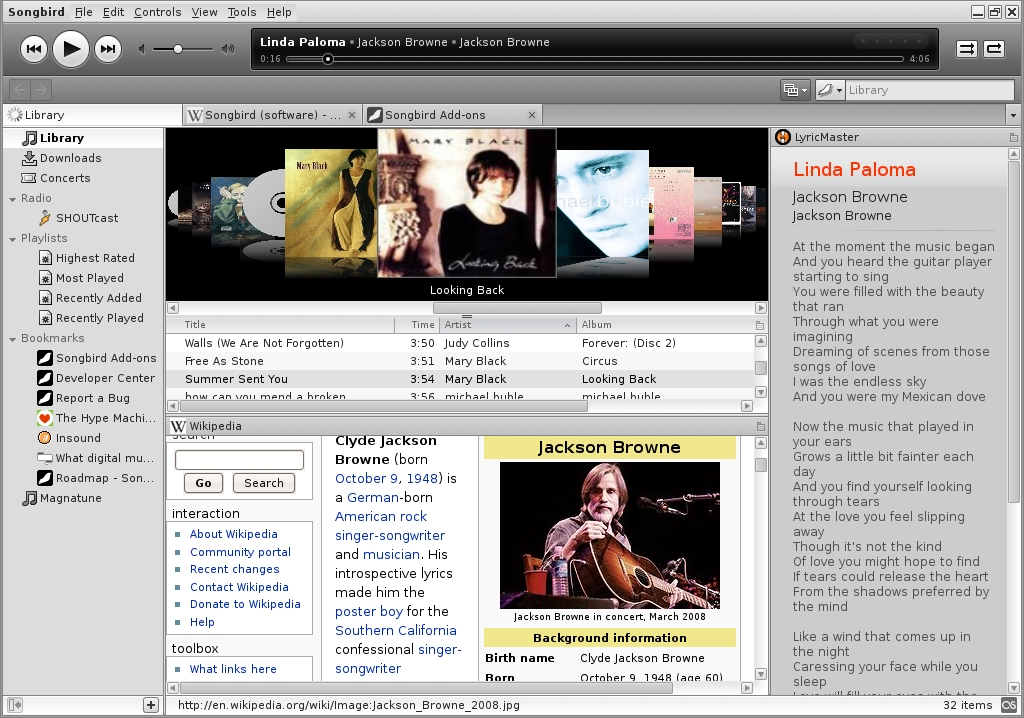Skip to the next track
Image resolution: width=1024 pixels, height=718 pixels.
tap(108, 48)
